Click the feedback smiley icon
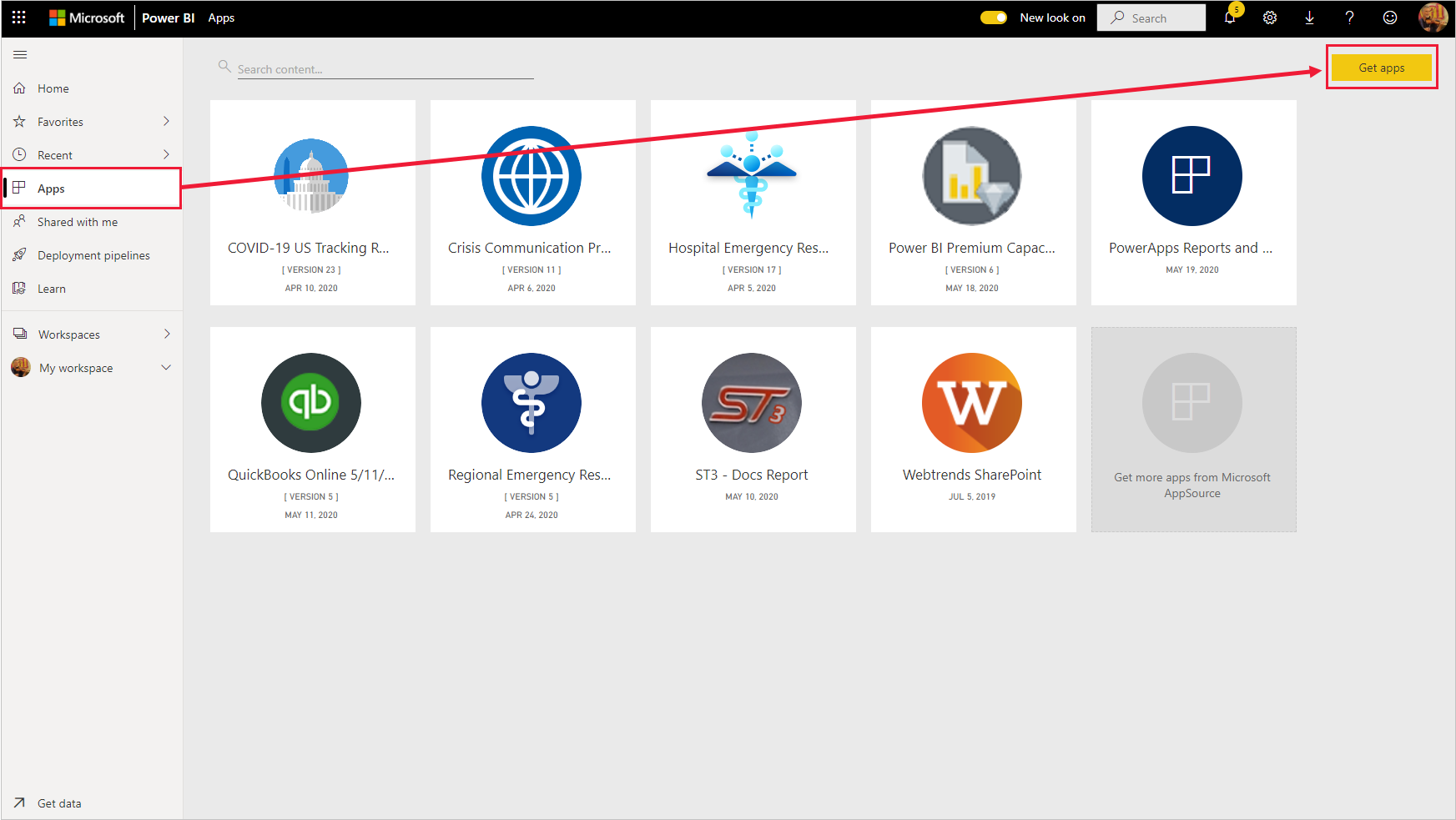This screenshot has width=1456, height=820. tap(1390, 18)
